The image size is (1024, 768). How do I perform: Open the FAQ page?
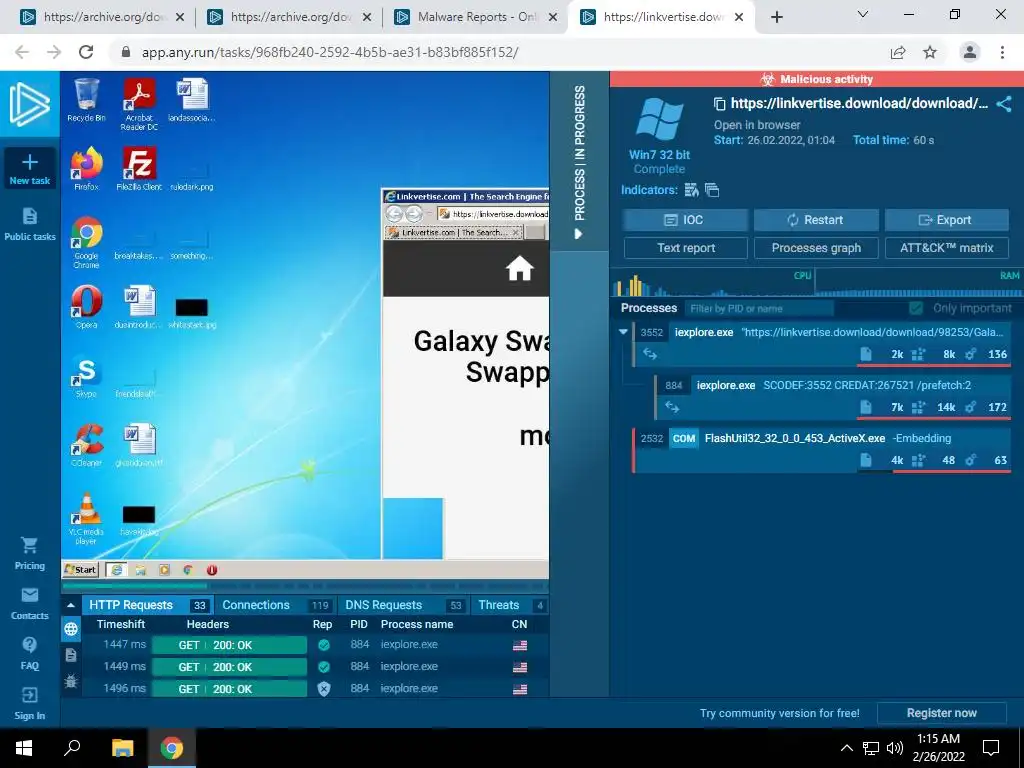(x=29, y=653)
